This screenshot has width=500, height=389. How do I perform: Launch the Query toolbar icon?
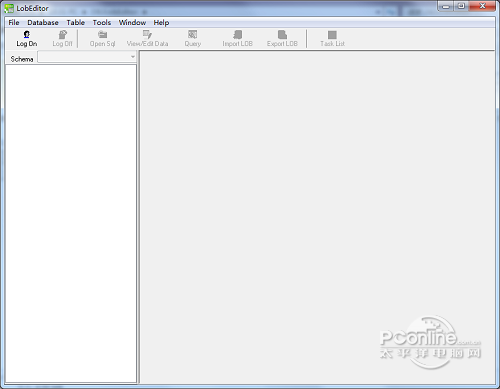[192, 34]
